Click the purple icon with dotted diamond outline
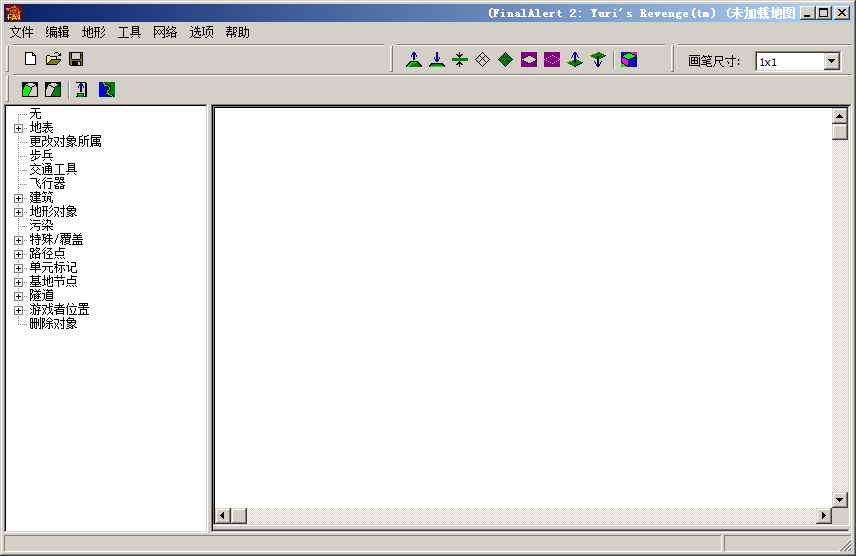The width and height of the screenshot is (856, 556). point(552,60)
